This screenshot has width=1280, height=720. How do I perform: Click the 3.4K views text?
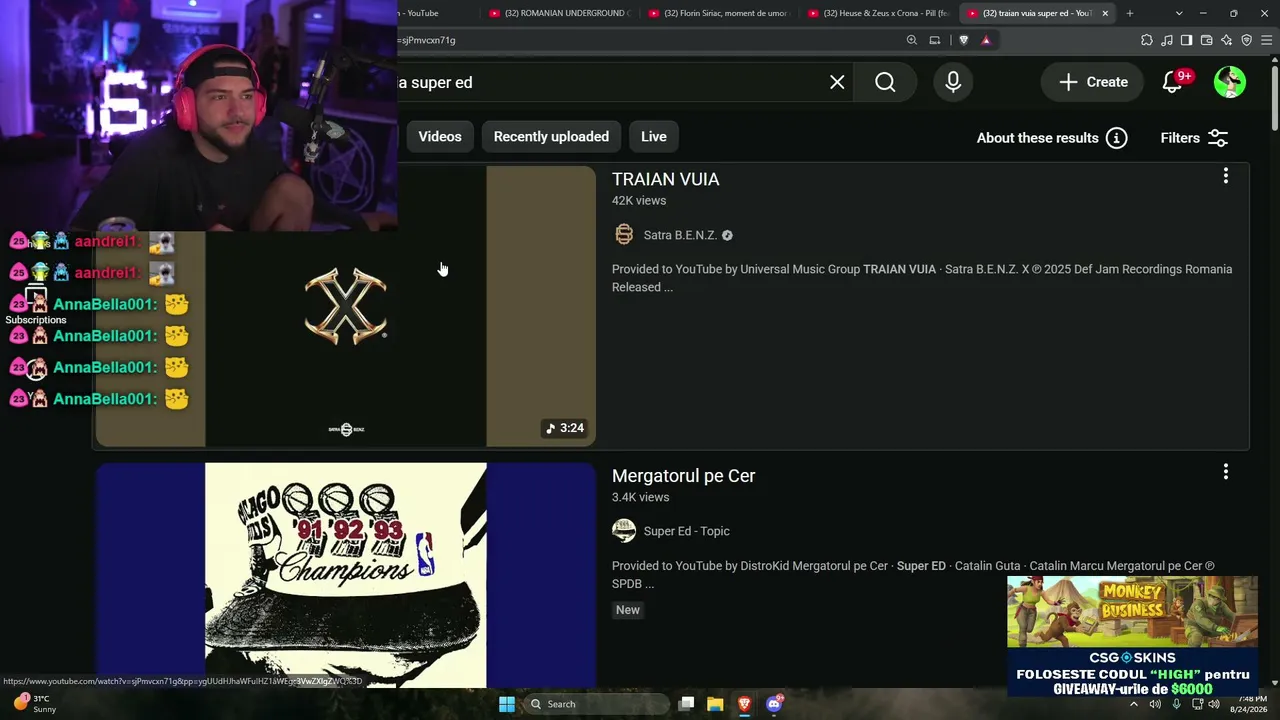click(x=641, y=497)
